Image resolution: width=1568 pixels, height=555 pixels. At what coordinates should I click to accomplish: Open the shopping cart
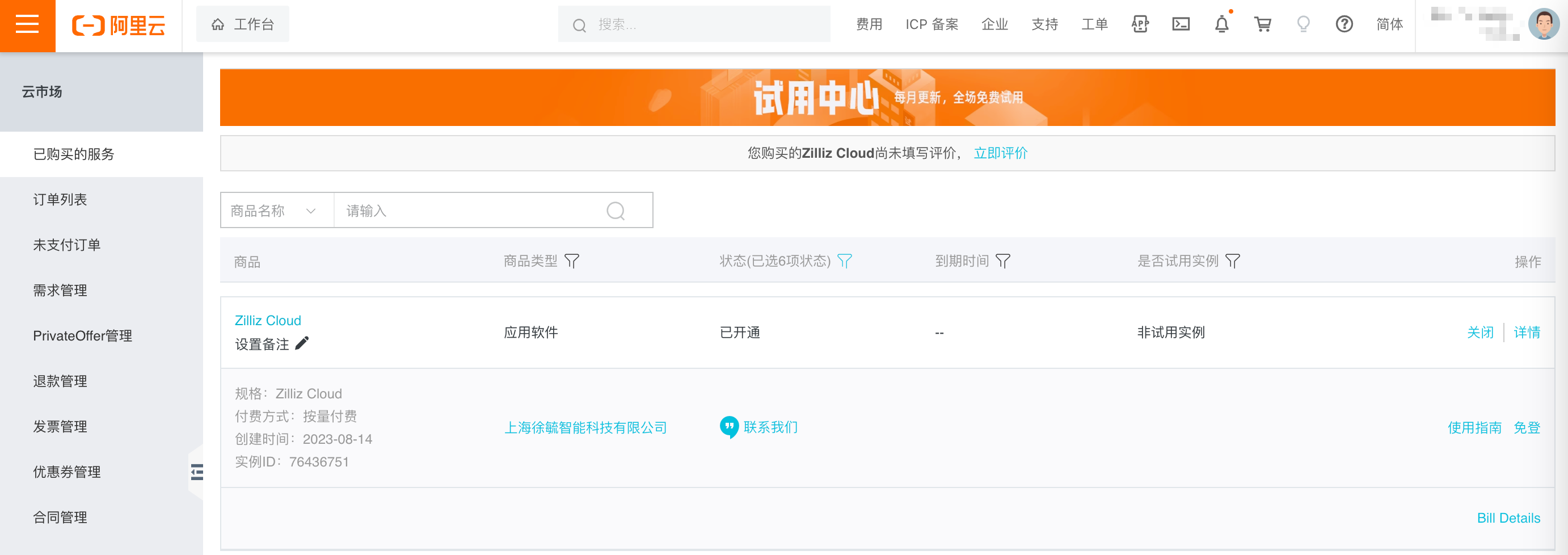[1262, 24]
